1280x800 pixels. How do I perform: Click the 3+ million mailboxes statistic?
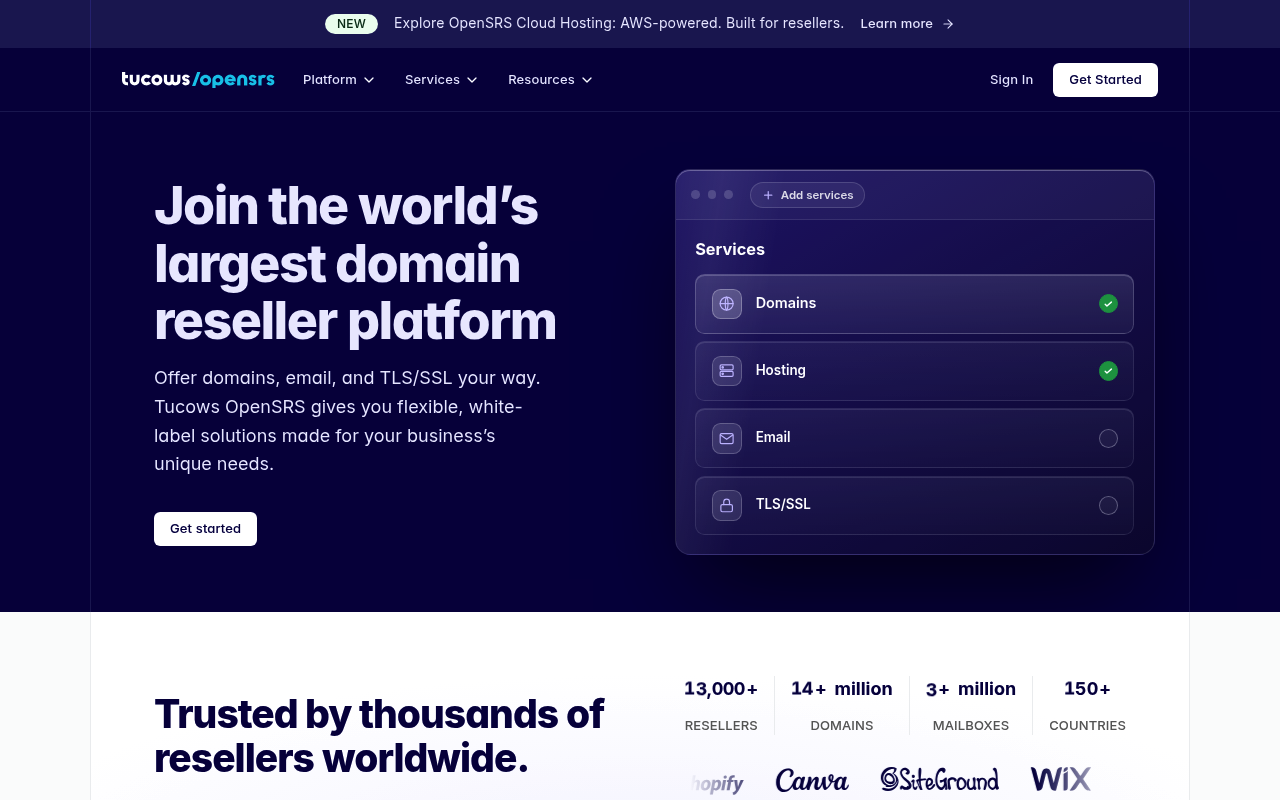pyautogui.click(x=971, y=705)
